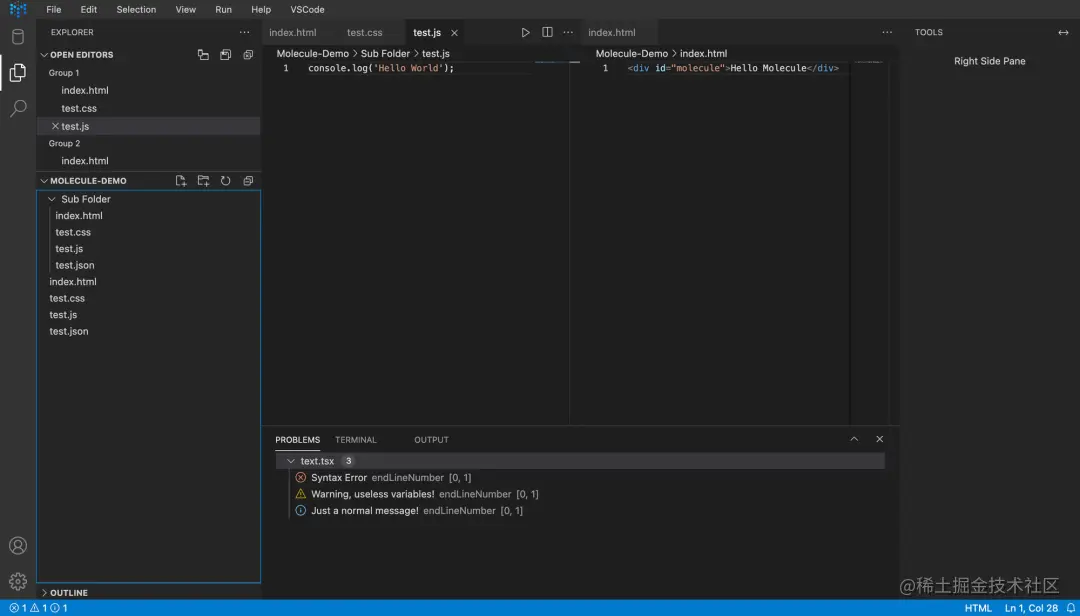
Task: Open test.json inside Sub Folder
Action: pyautogui.click(x=75, y=265)
